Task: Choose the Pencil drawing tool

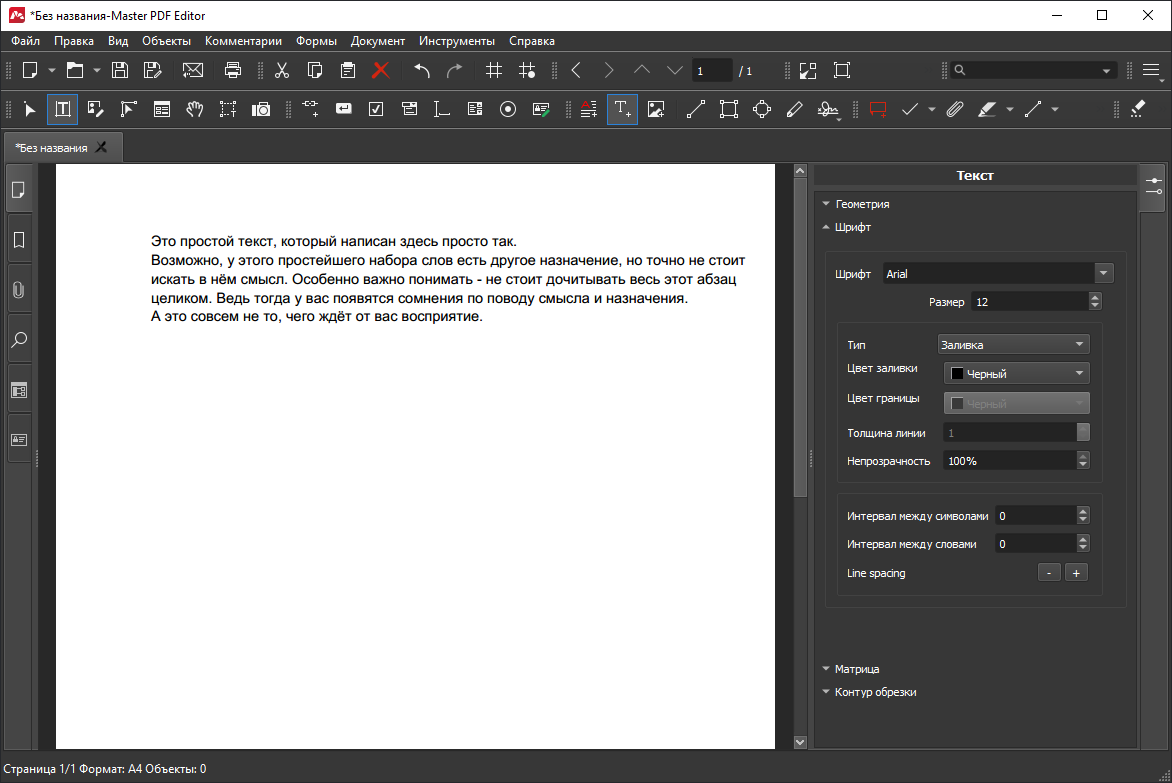Action: click(x=794, y=109)
